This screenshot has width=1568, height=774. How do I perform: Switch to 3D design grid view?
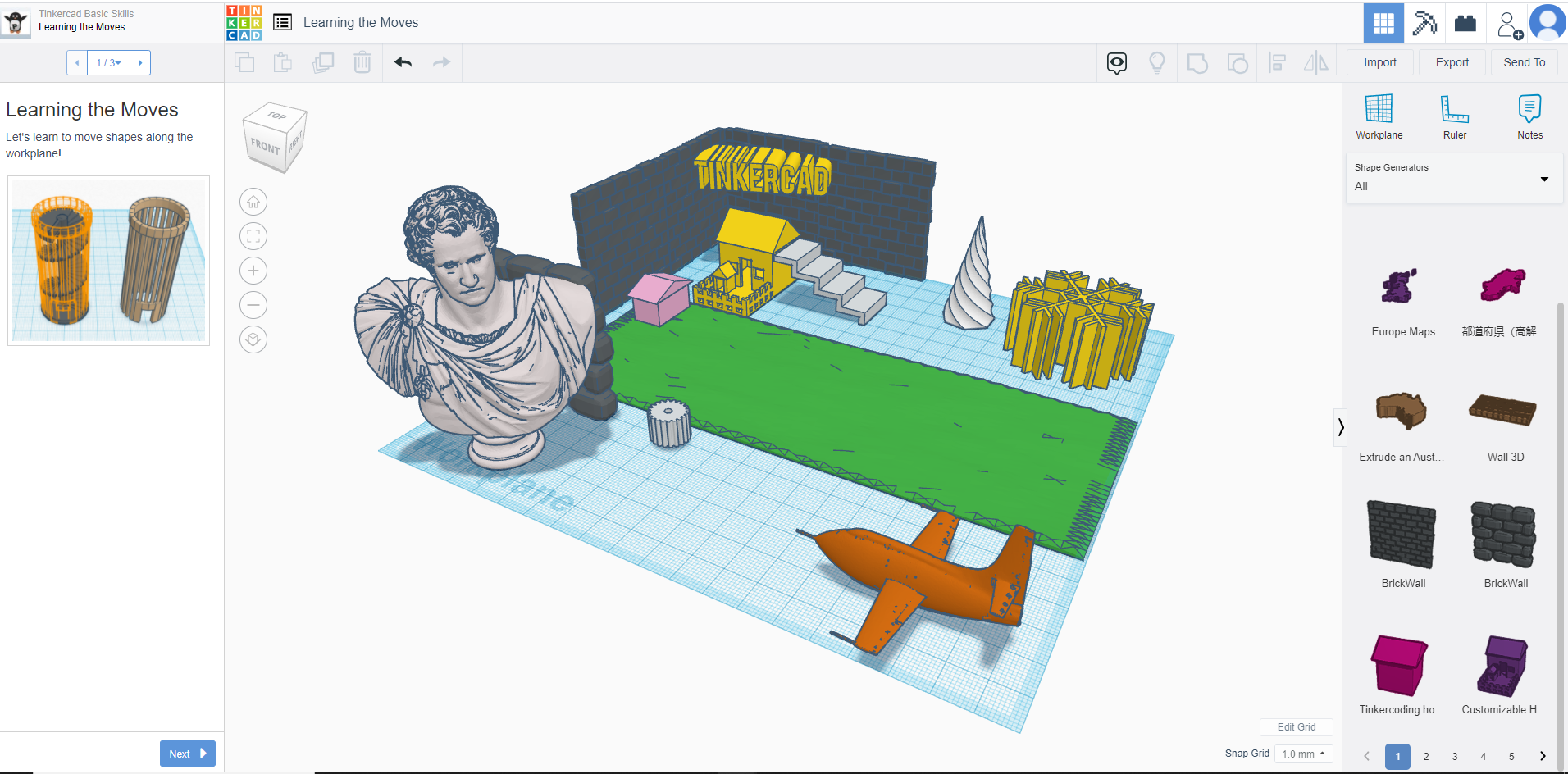click(1383, 23)
